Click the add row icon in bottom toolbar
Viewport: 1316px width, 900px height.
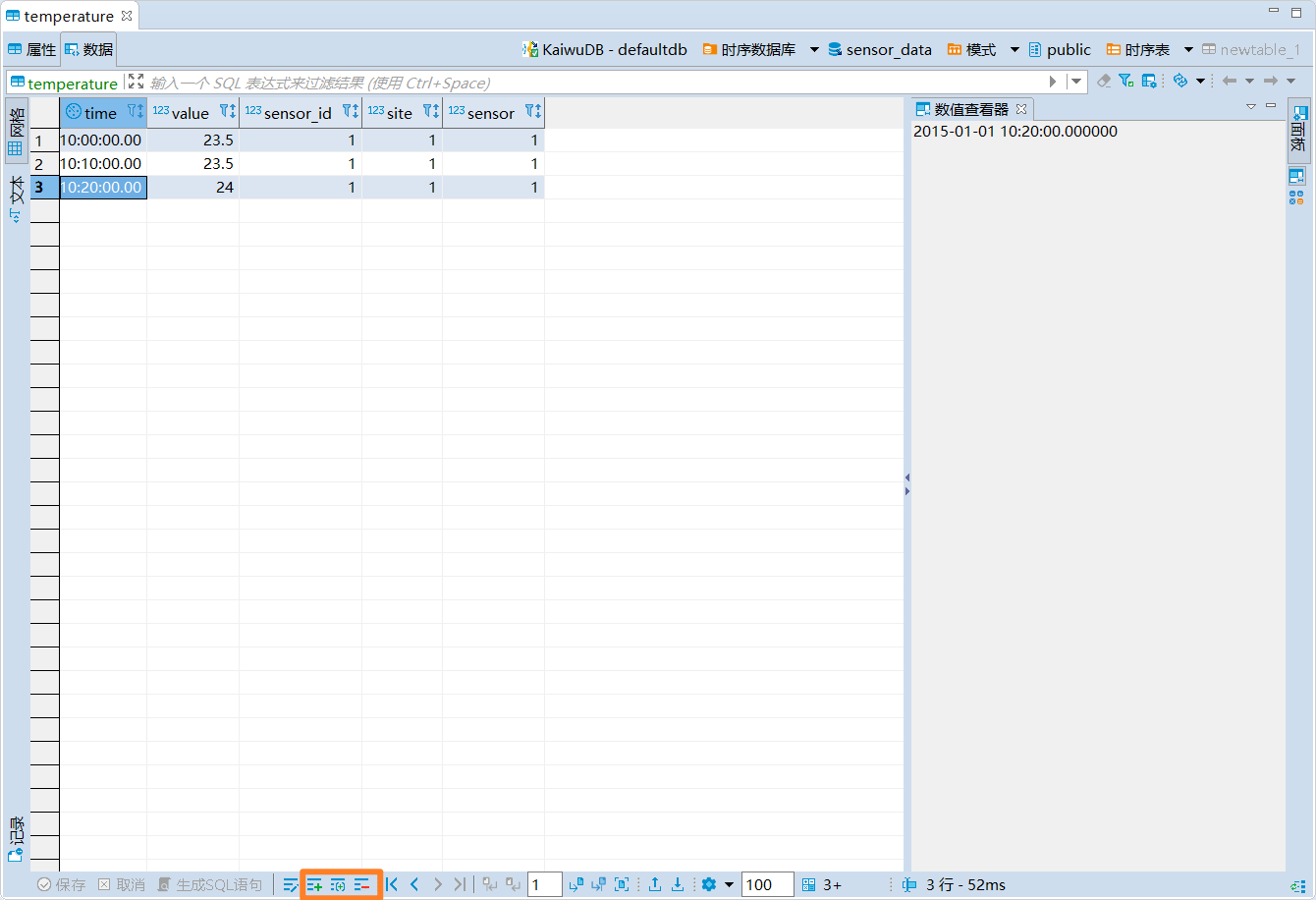[314, 885]
